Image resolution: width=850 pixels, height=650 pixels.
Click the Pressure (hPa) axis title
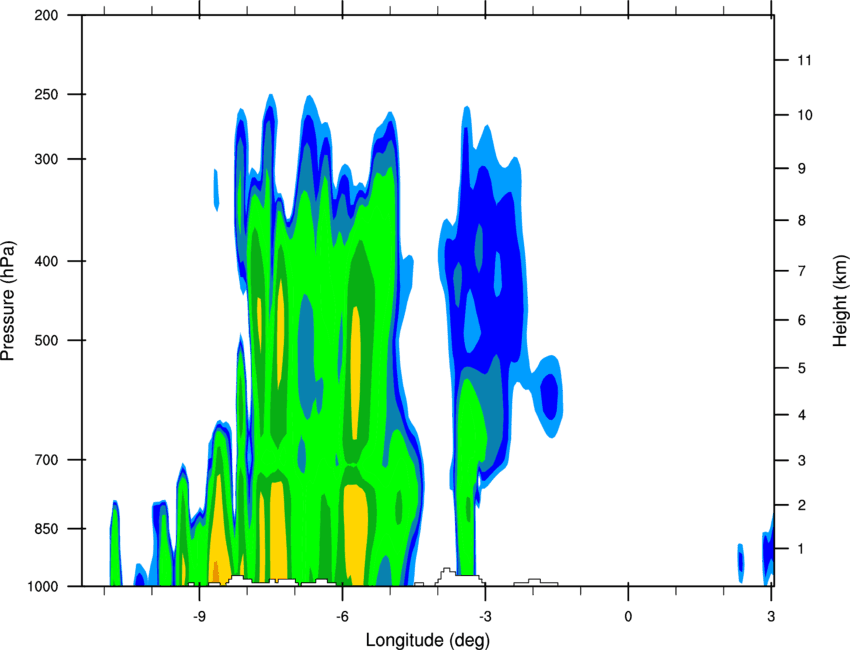tap(8, 301)
